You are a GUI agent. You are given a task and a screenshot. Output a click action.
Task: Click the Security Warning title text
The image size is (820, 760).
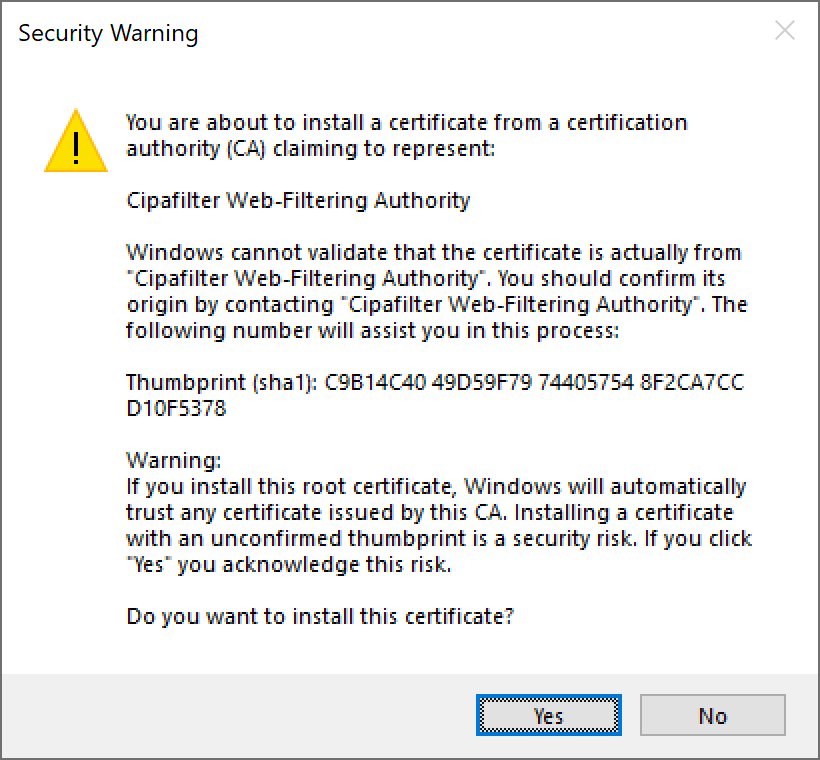click(x=108, y=33)
